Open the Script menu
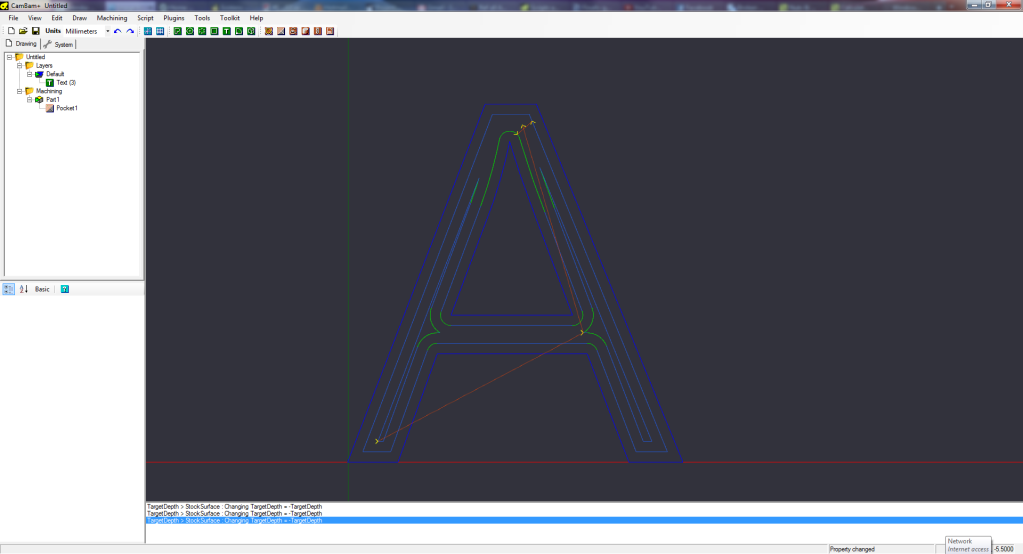The width and height of the screenshot is (1023, 554). pos(145,18)
